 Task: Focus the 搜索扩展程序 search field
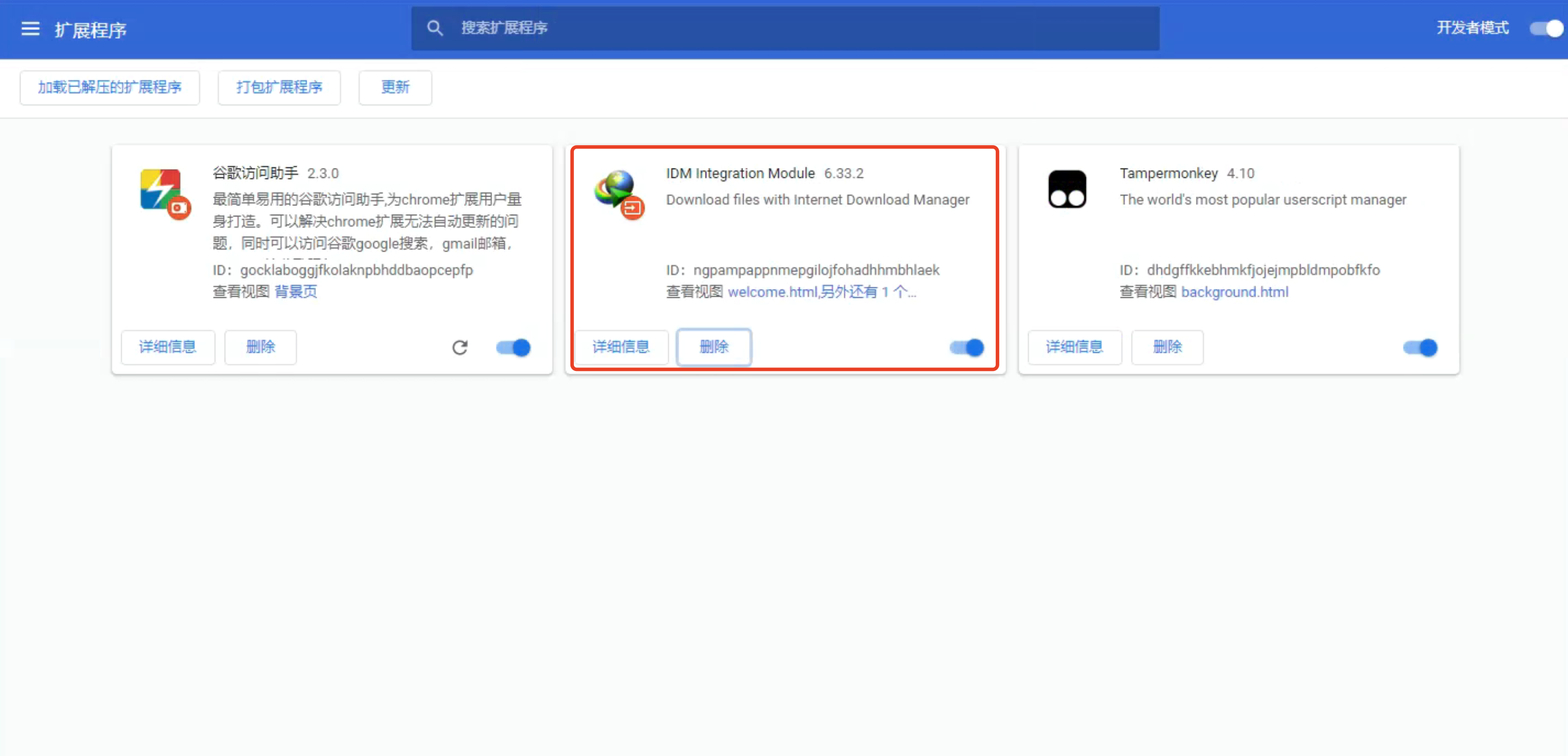pyautogui.click(x=785, y=28)
